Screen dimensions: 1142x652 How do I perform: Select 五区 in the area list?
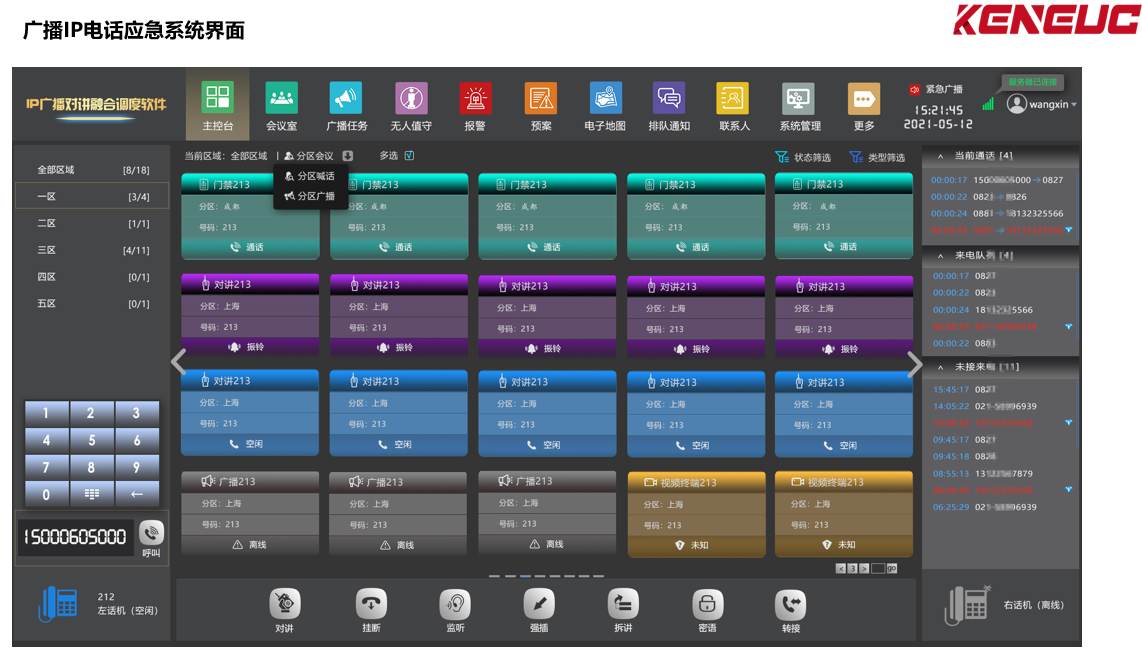tap(92, 303)
